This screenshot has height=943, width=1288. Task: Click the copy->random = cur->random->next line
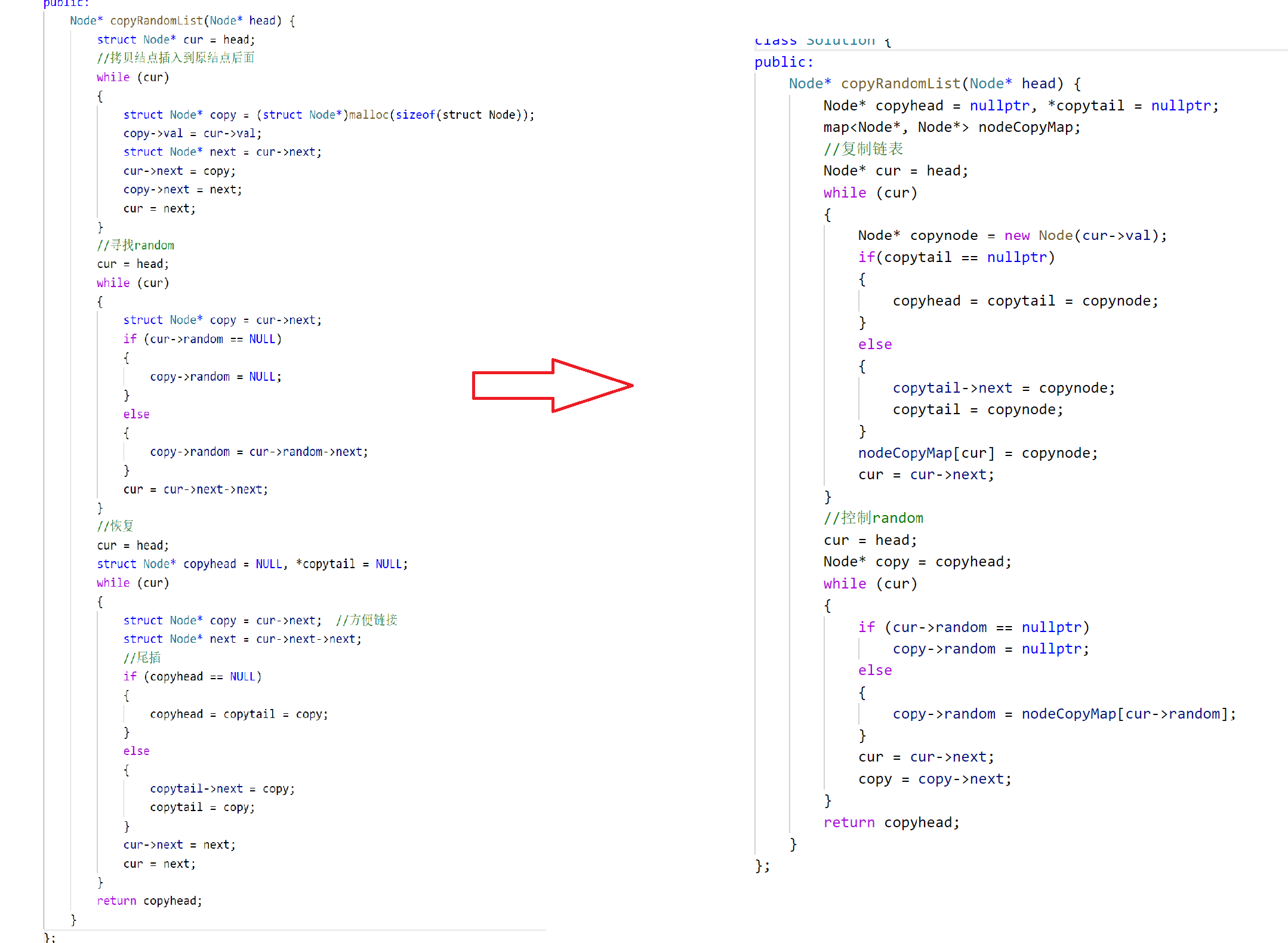coord(258,452)
